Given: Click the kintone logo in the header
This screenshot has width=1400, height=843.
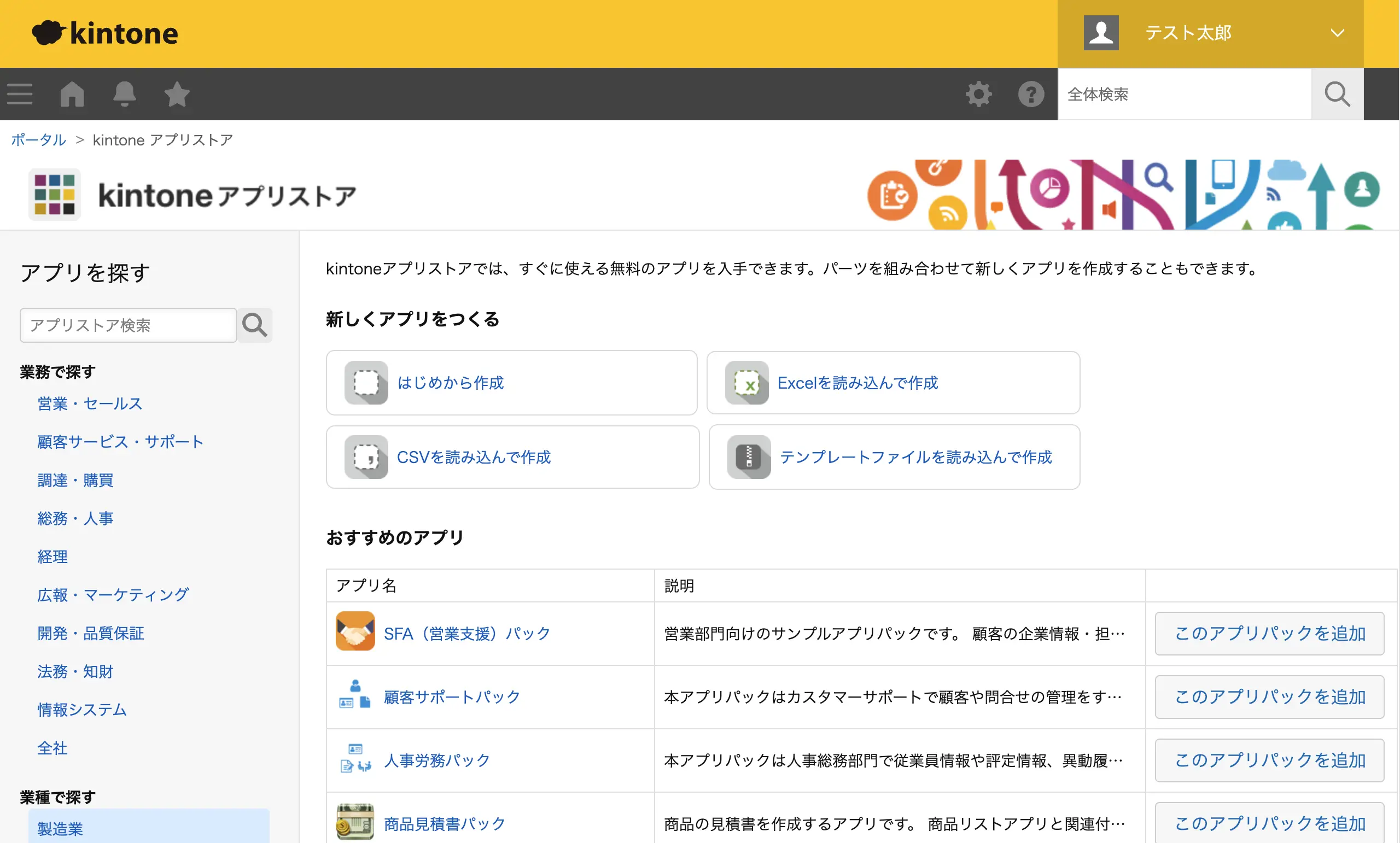Looking at the screenshot, I should 105,33.
